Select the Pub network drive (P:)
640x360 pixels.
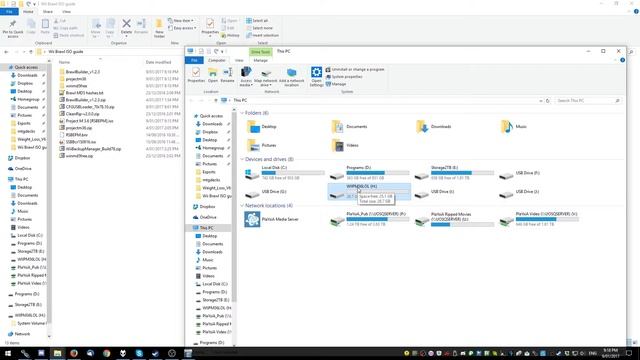point(369,219)
